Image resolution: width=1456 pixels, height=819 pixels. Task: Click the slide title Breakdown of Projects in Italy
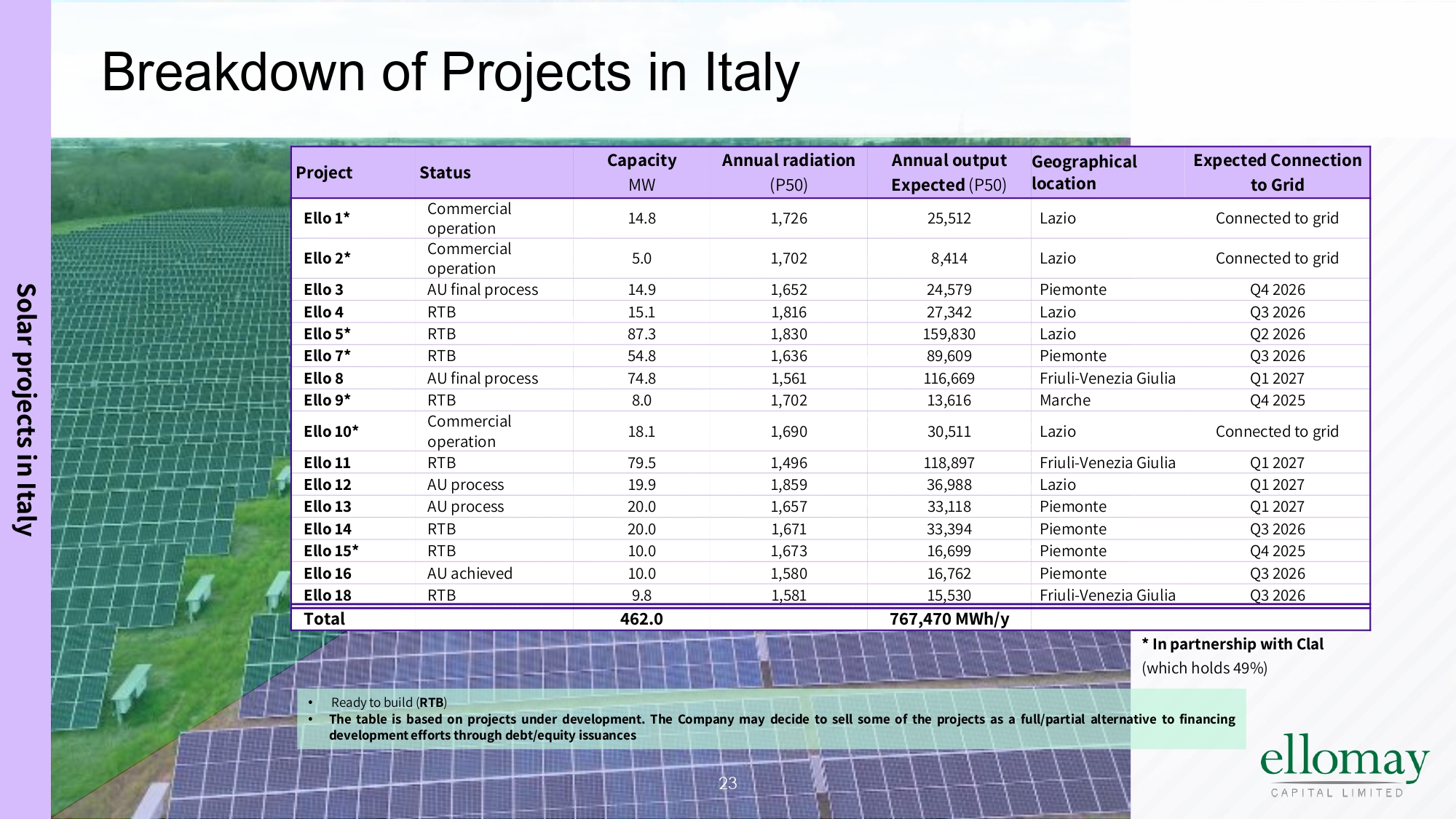click(450, 72)
